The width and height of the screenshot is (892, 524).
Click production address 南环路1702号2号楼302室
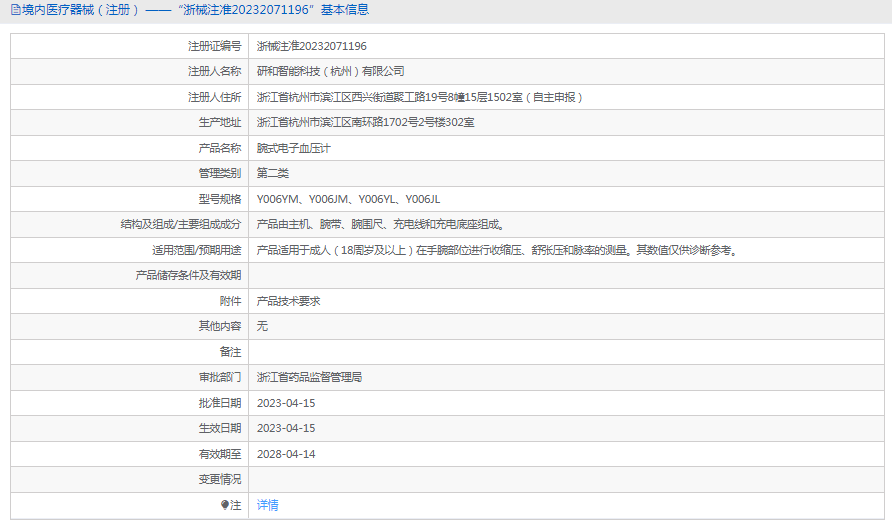[x=365, y=122]
